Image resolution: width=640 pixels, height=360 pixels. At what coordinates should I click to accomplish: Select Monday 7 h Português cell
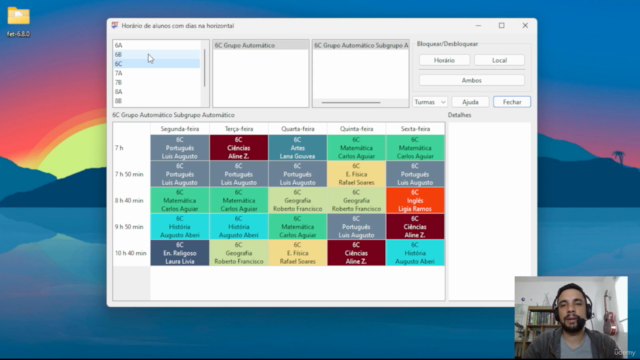[180, 148]
